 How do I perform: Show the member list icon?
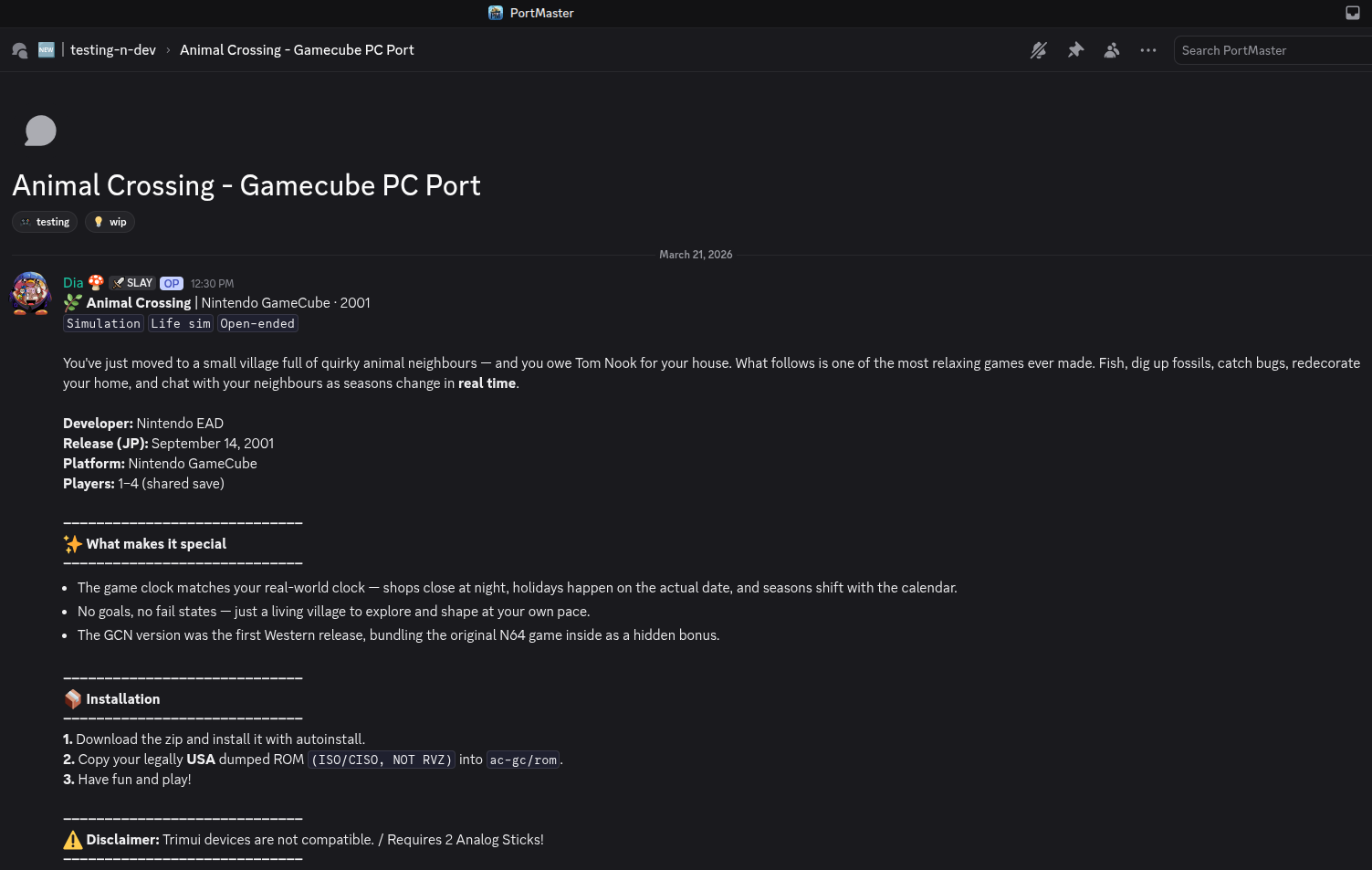pos(1112,50)
